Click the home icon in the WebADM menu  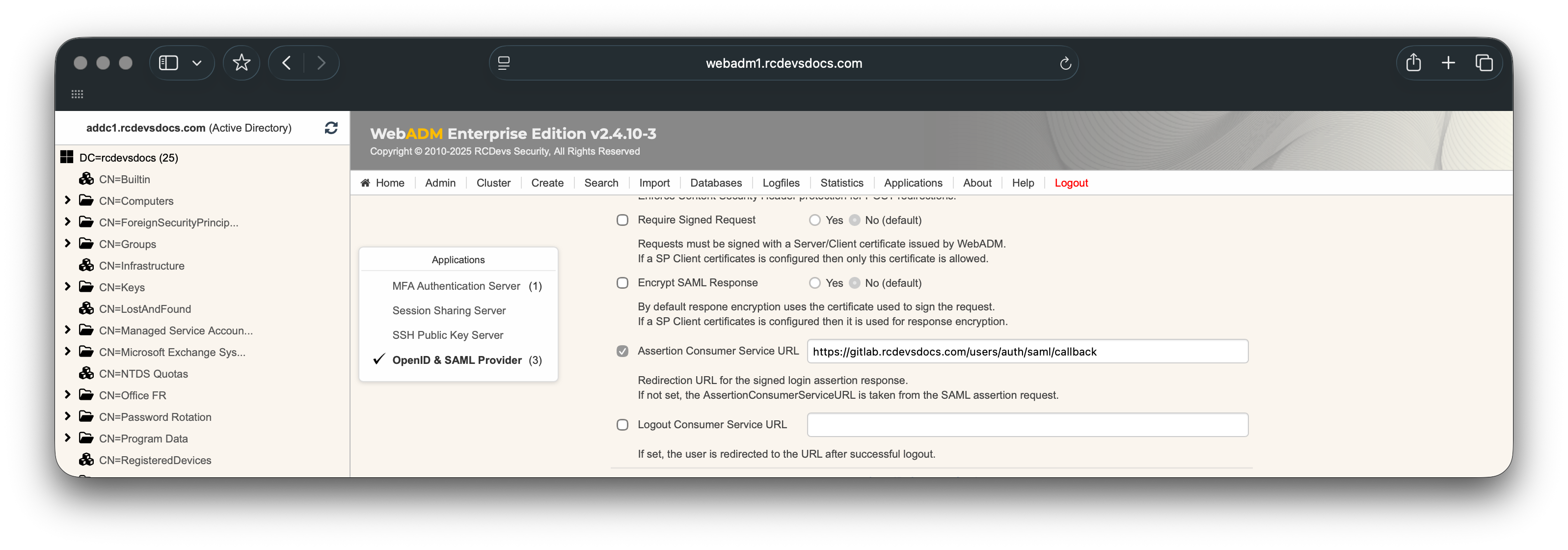coord(365,183)
